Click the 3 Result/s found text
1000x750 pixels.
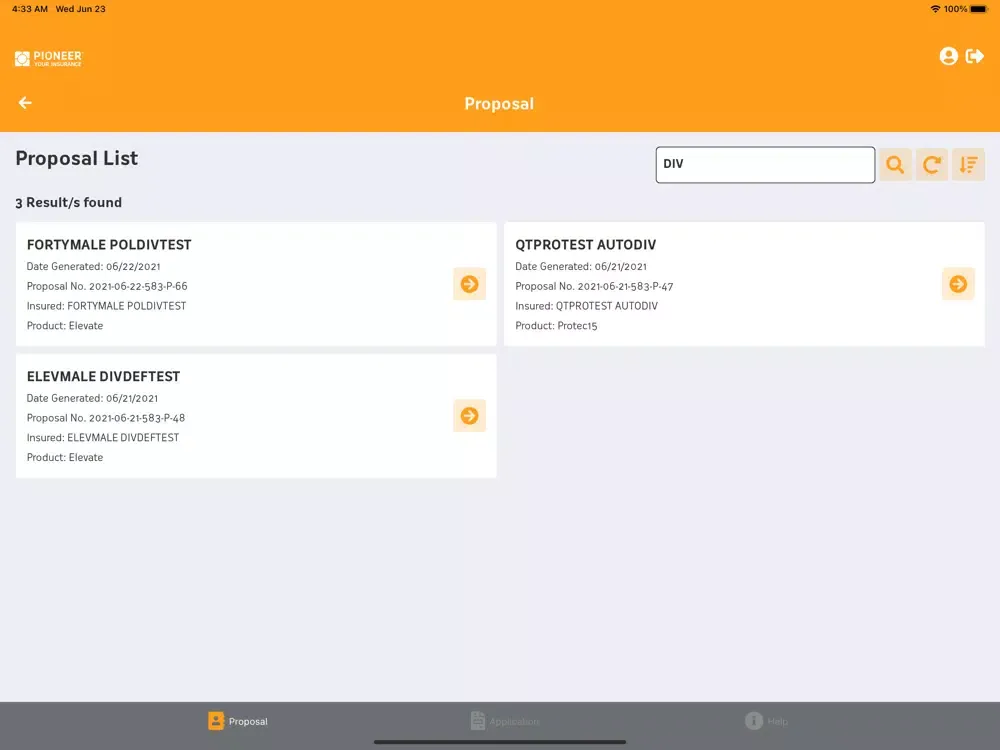tap(68, 203)
